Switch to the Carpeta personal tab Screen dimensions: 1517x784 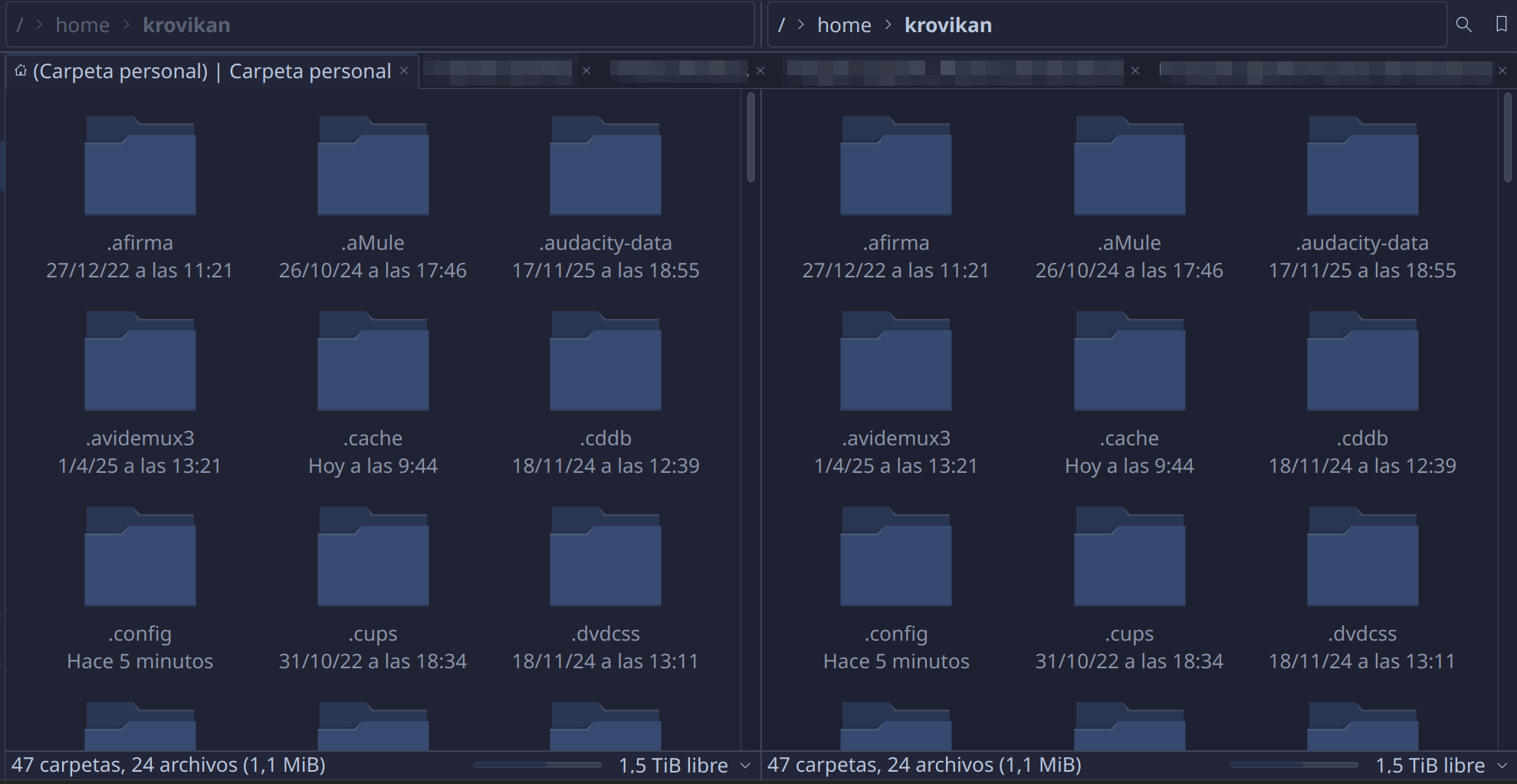click(211, 71)
